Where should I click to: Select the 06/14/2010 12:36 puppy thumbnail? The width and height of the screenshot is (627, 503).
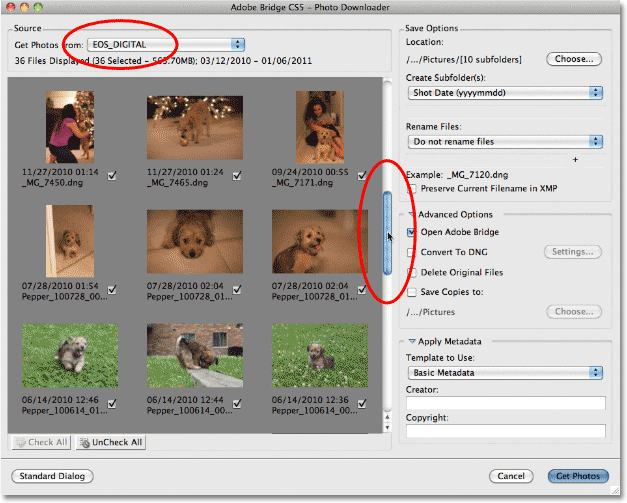(x=320, y=355)
